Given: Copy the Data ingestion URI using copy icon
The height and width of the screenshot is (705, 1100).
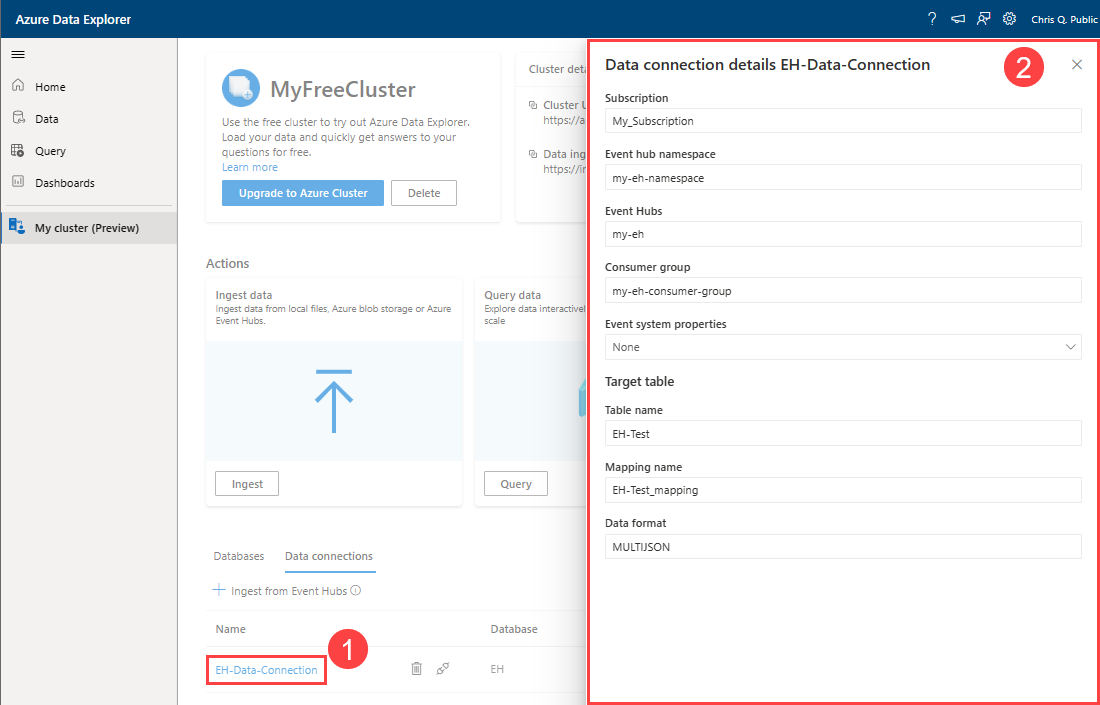Looking at the screenshot, I should click(x=532, y=154).
